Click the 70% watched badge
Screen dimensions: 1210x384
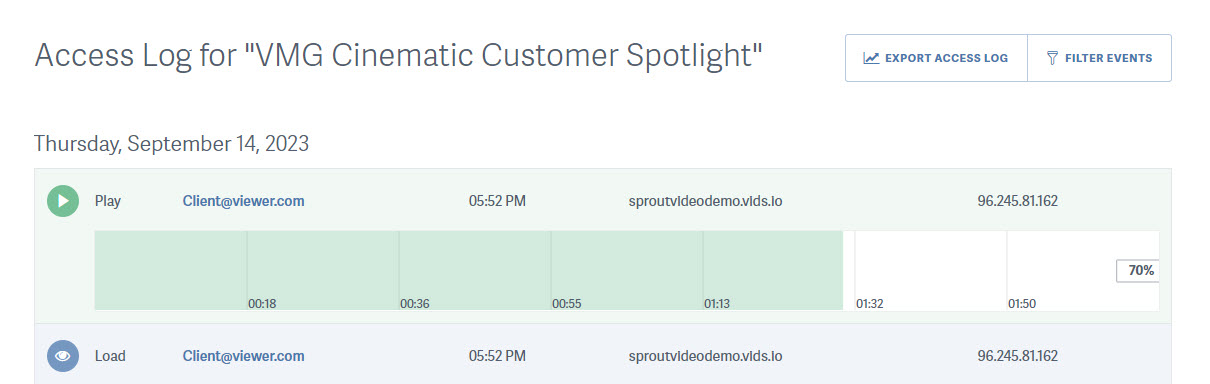tap(1138, 271)
